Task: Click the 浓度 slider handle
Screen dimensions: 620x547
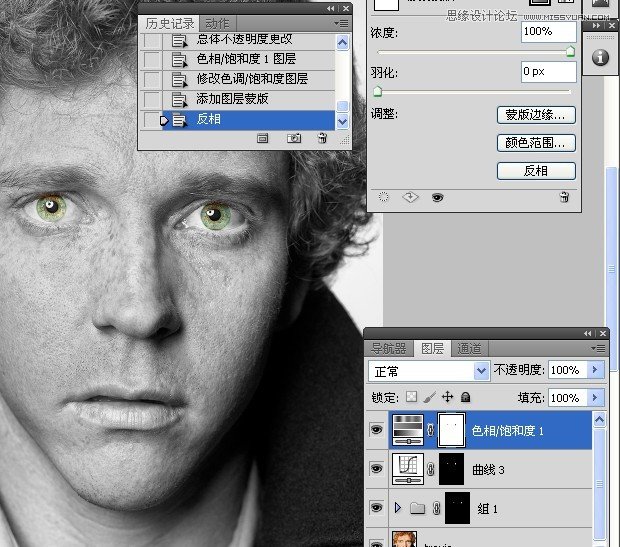Action: pyautogui.click(x=570, y=51)
